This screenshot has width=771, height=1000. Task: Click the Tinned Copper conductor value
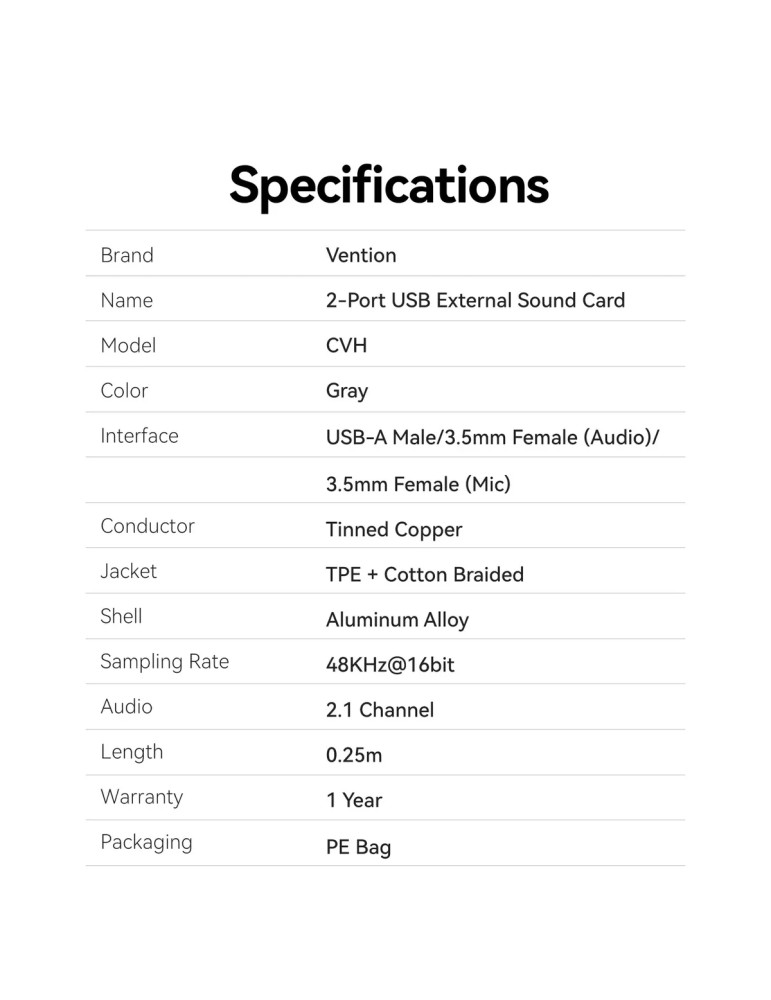pos(394,529)
